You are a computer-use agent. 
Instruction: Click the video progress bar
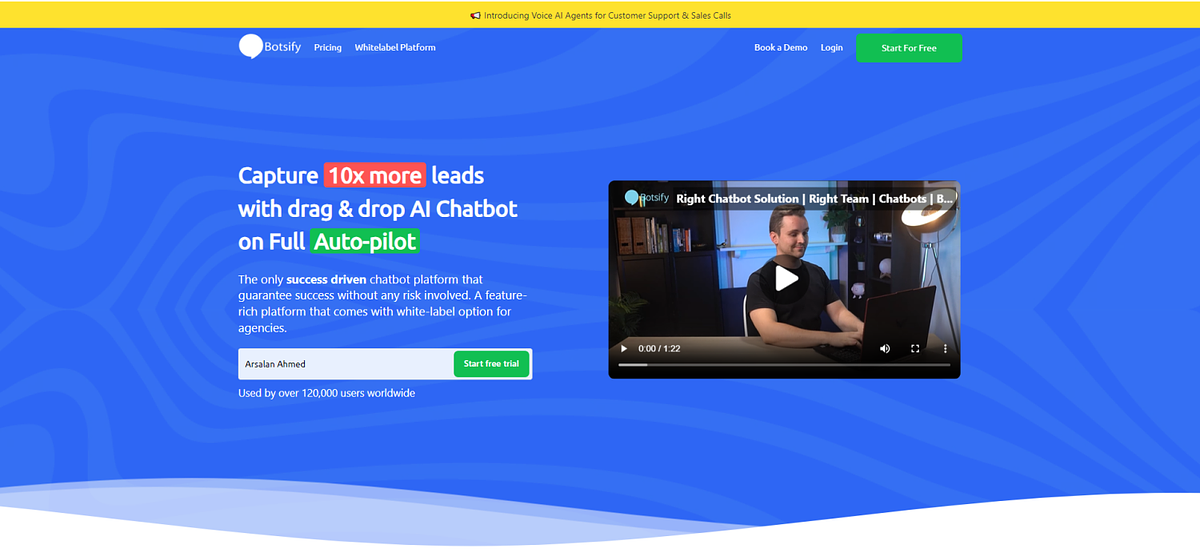[x=784, y=365]
